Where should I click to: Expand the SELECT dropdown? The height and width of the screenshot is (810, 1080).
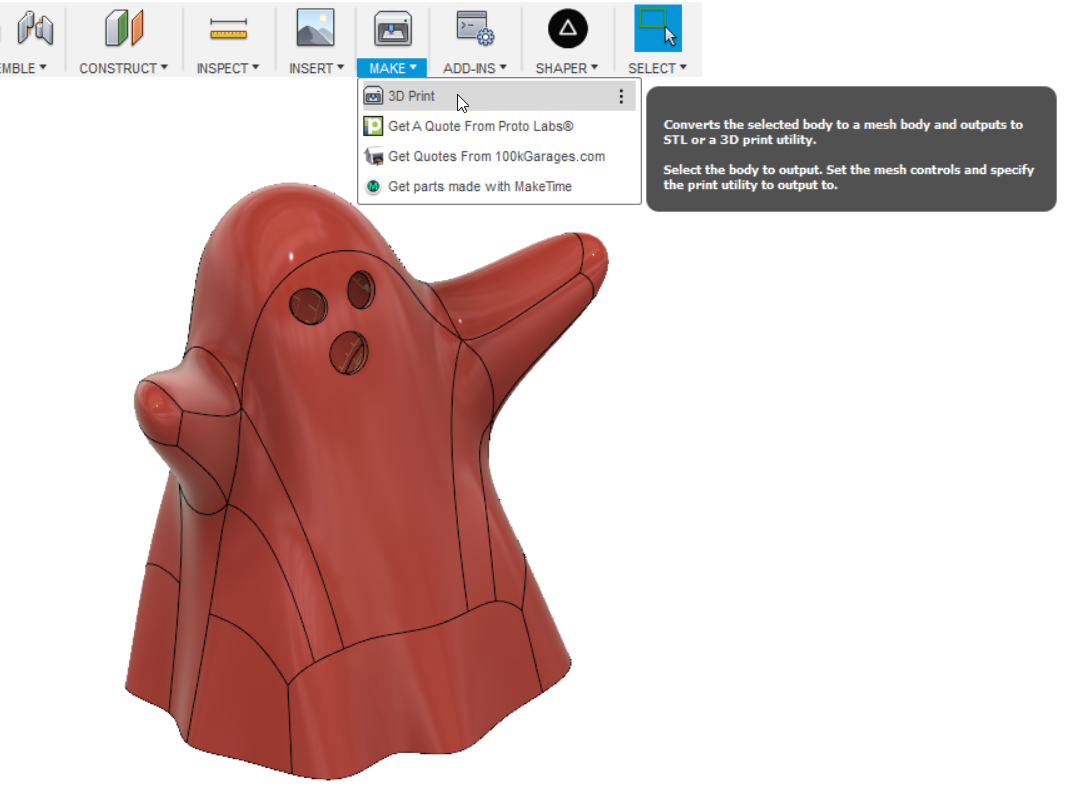pos(657,68)
